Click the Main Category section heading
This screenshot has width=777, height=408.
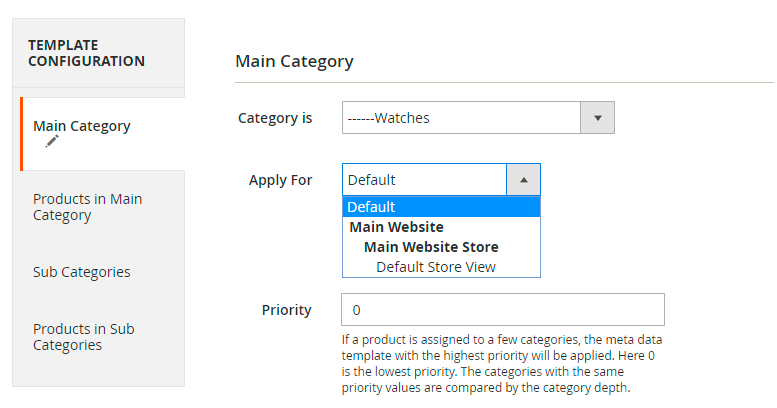tap(294, 61)
